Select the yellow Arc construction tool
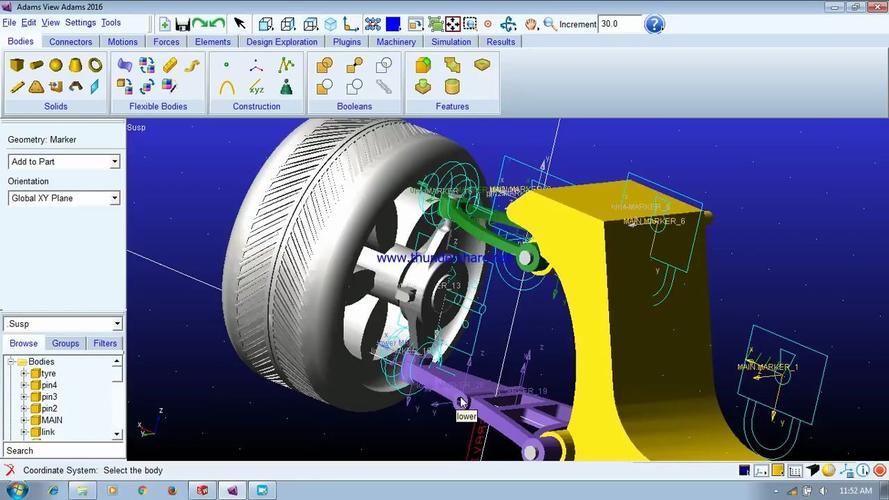This screenshot has width=889, height=500. pos(227,87)
